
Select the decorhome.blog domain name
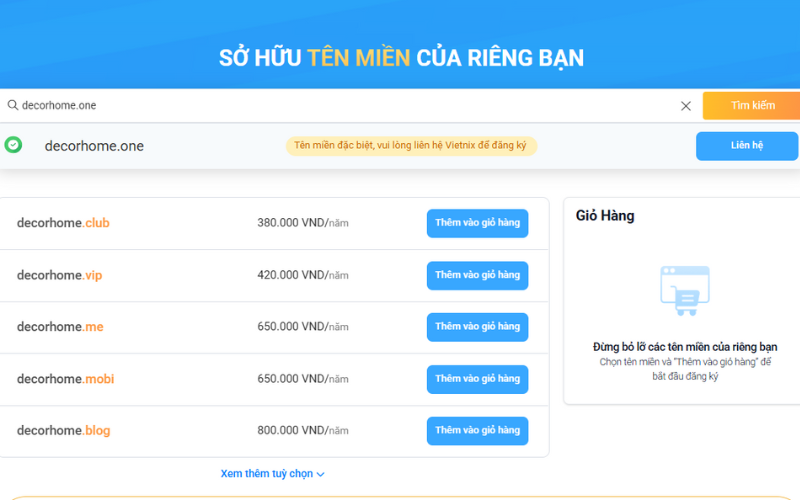[x=63, y=431]
